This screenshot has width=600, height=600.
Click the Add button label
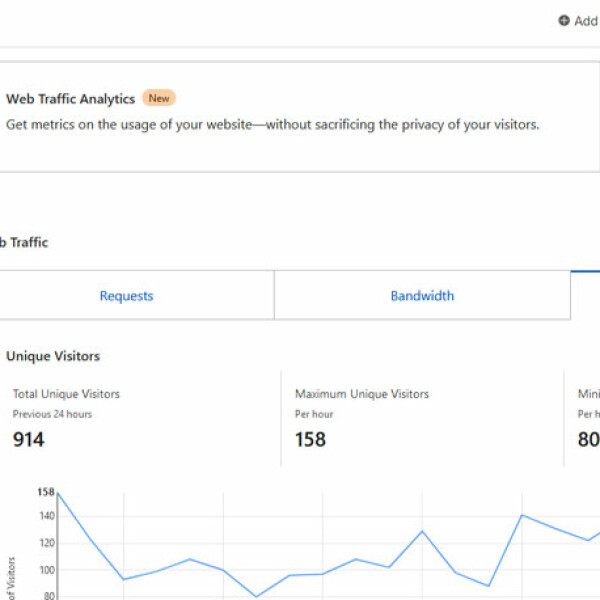point(586,21)
